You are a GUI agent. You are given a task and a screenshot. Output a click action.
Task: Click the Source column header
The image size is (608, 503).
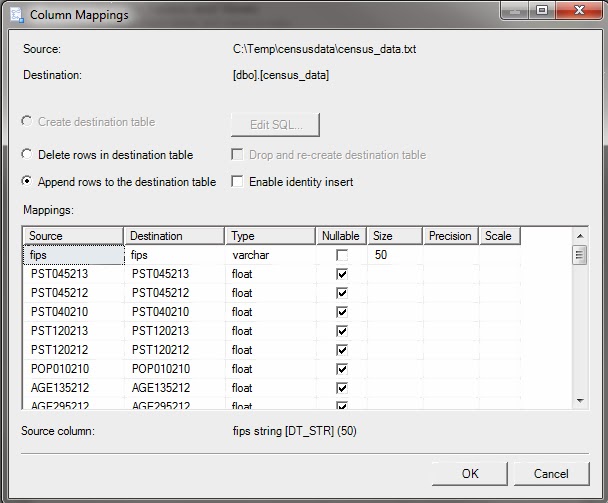coord(72,236)
